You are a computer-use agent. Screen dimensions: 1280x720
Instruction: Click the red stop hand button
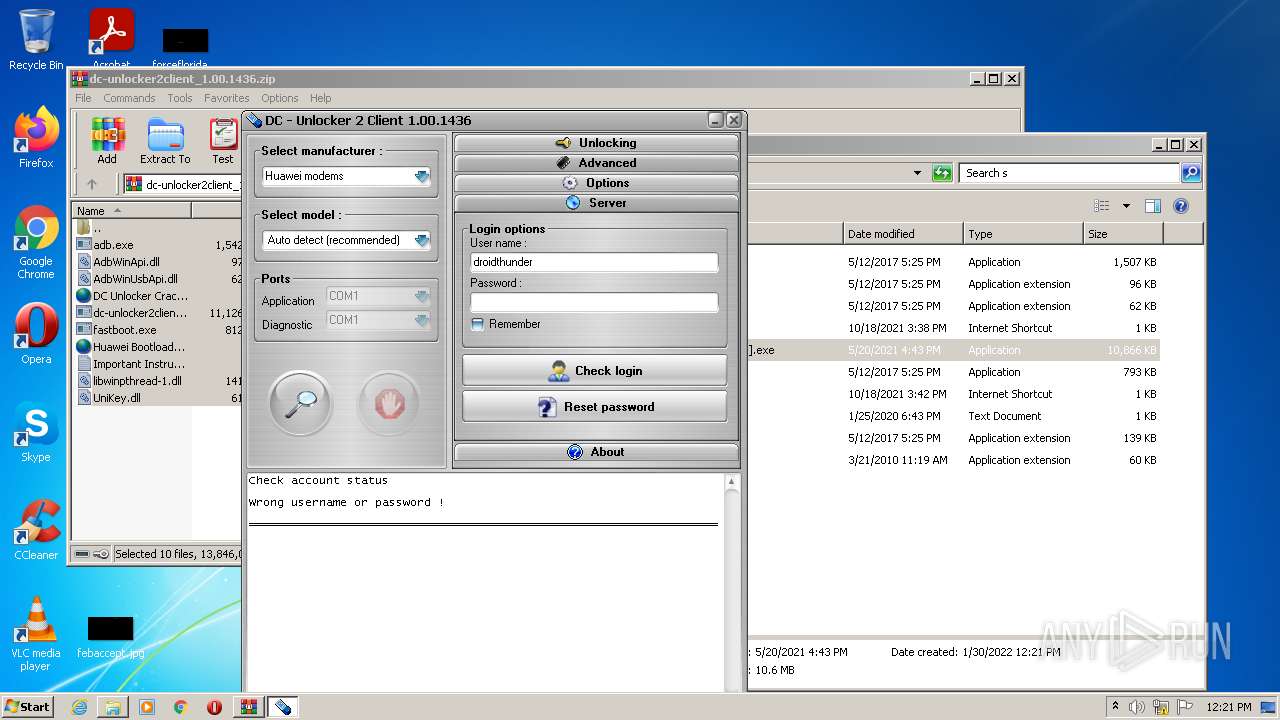389,403
